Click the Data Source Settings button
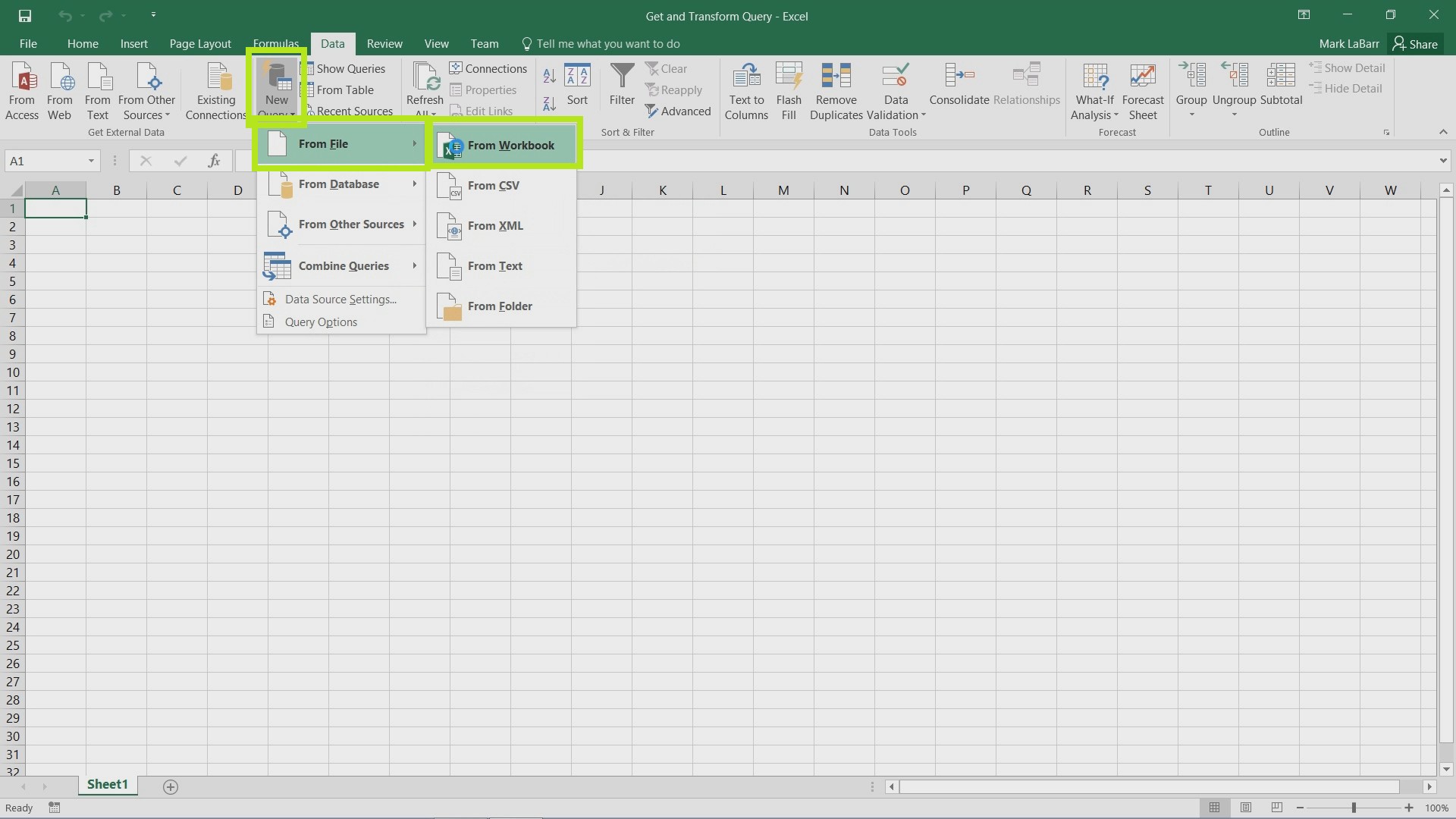1456x819 pixels. pos(341,298)
